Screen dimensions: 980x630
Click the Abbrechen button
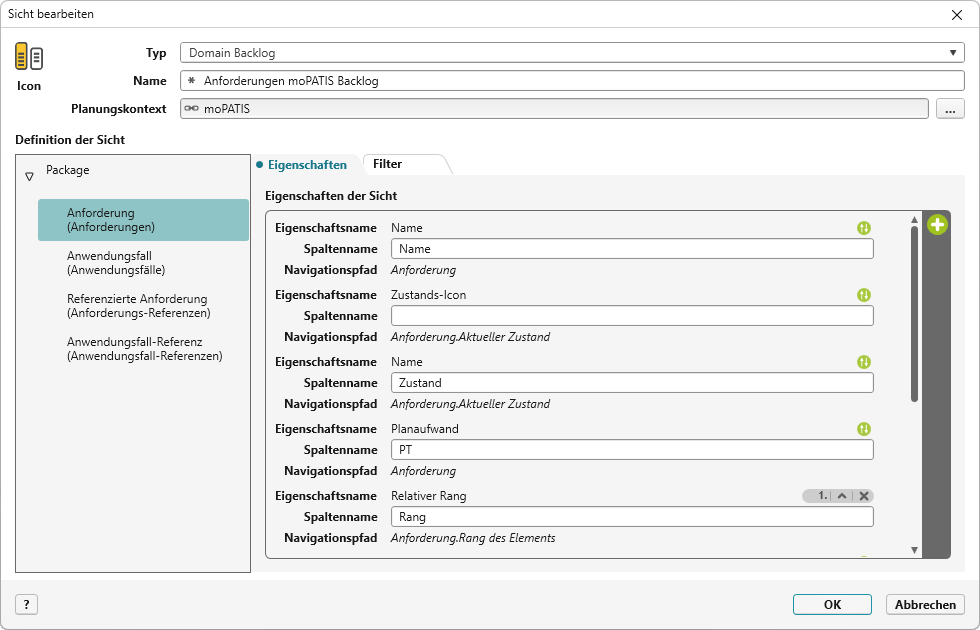click(x=925, y=604)
